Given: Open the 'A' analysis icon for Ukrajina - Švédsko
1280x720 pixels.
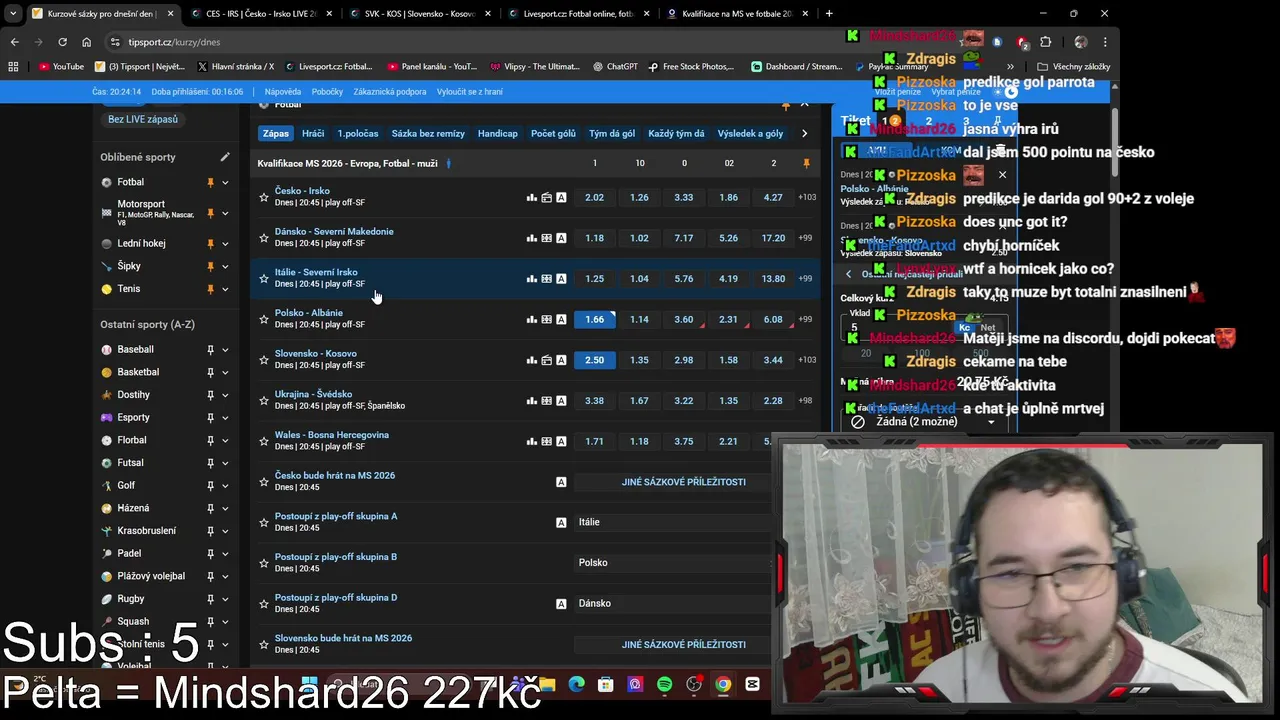Looking at the screenshot, I should (x=561, y=401).
